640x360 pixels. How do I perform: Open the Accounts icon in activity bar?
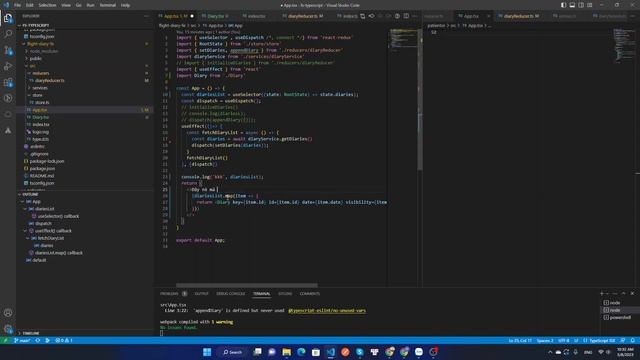8,313
